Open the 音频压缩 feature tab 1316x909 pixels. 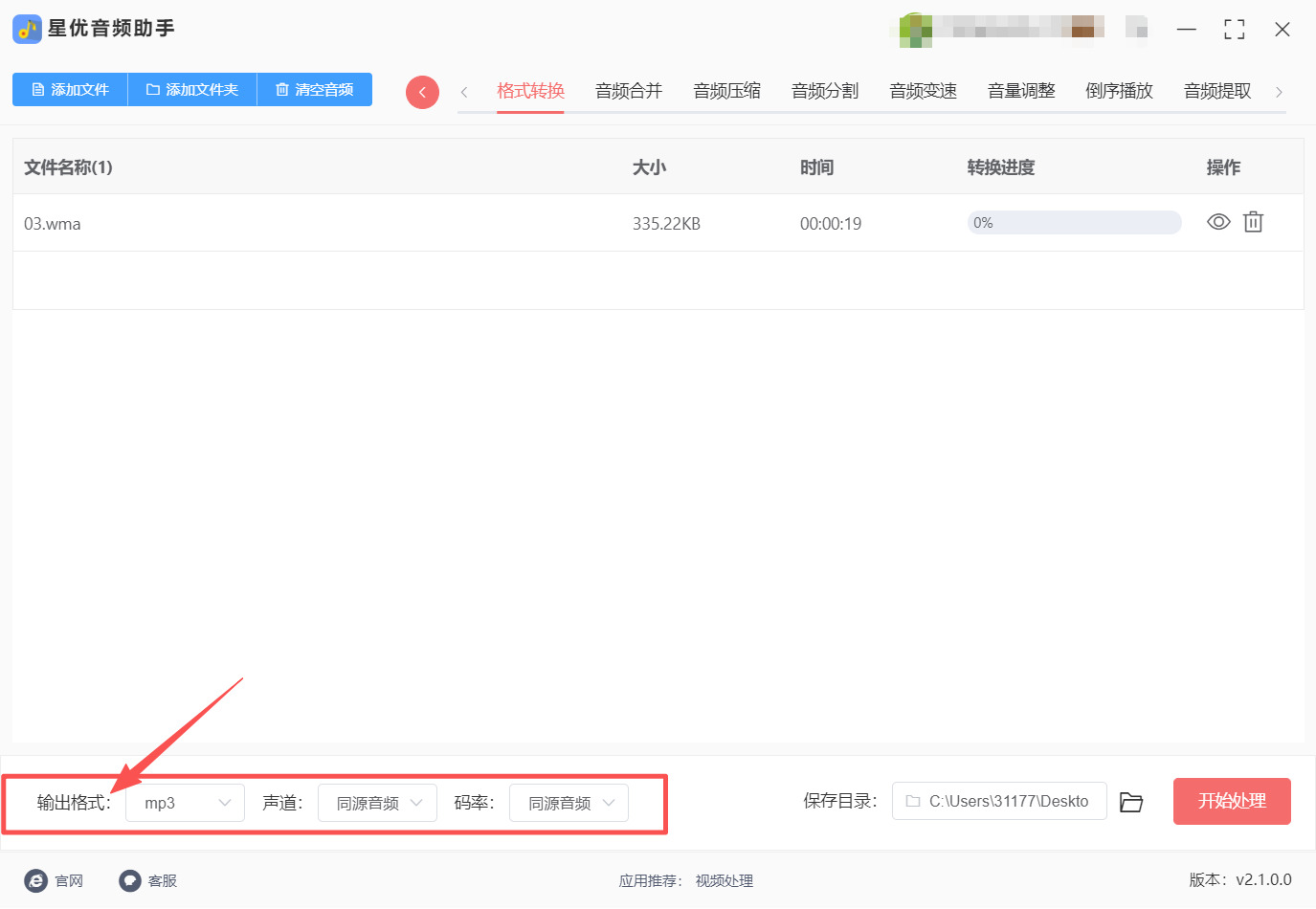[x=726, y=90]
